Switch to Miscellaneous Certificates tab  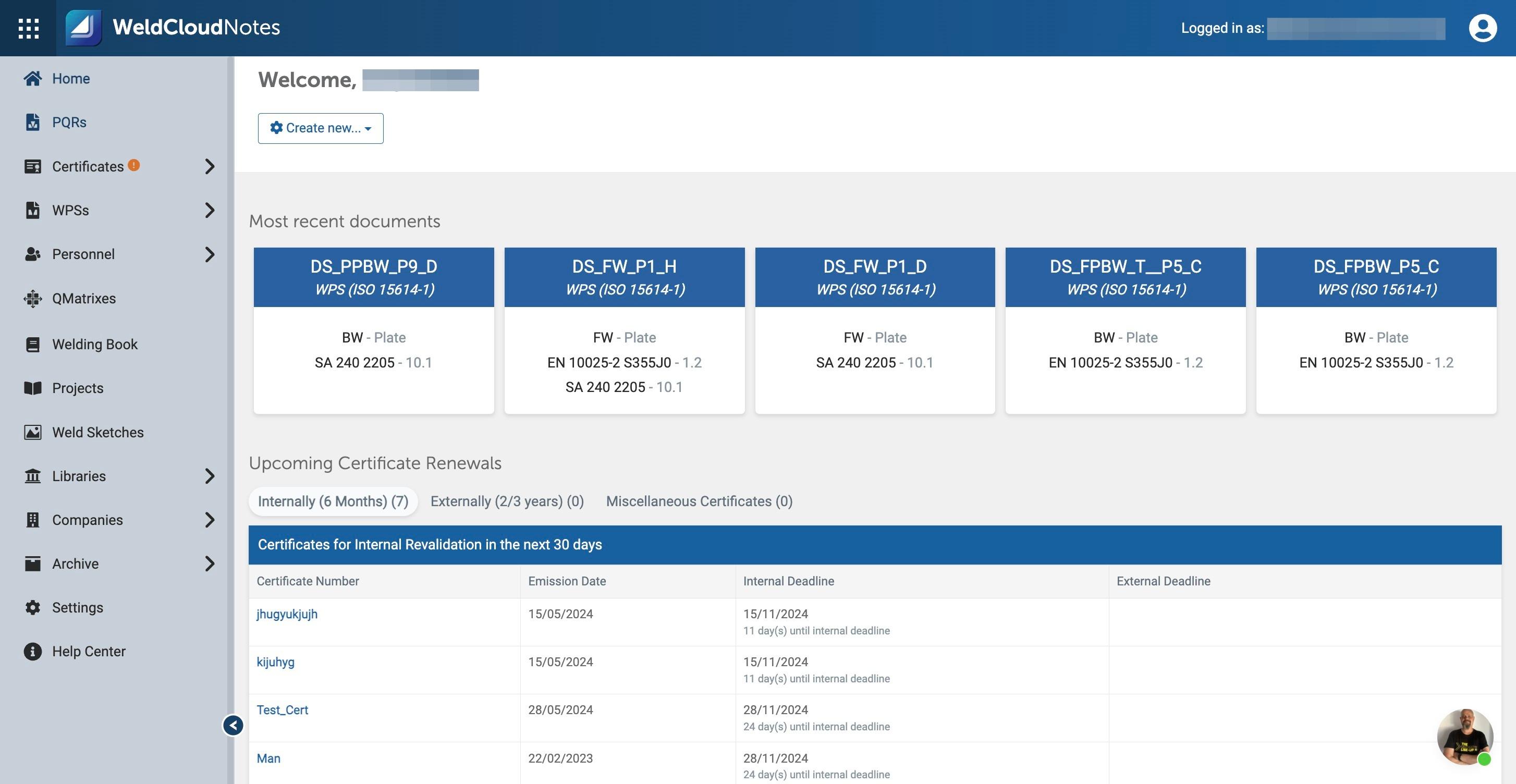pyautogui.click(x=699, y=501)
